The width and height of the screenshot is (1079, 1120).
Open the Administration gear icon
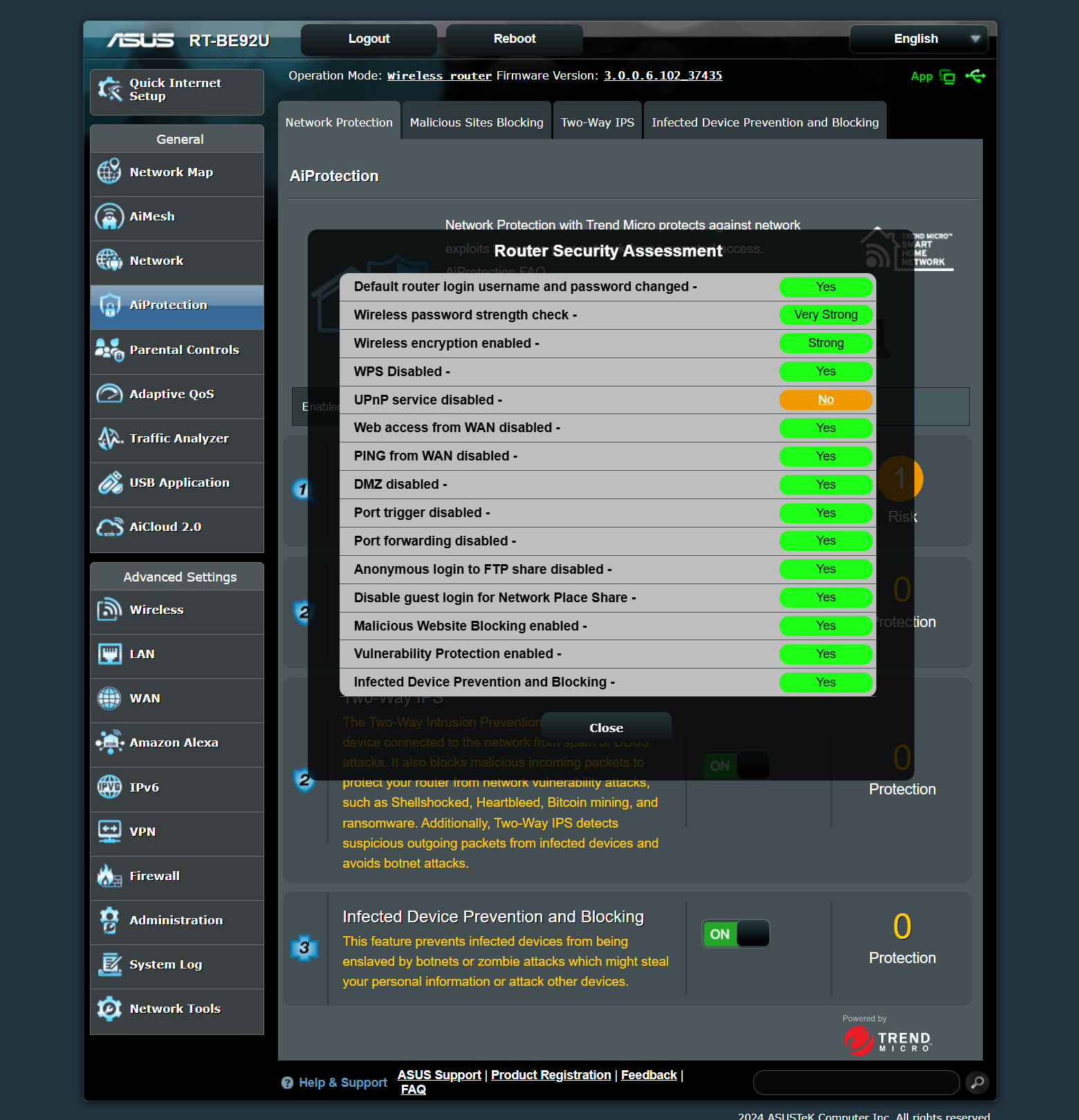[109, 920]
